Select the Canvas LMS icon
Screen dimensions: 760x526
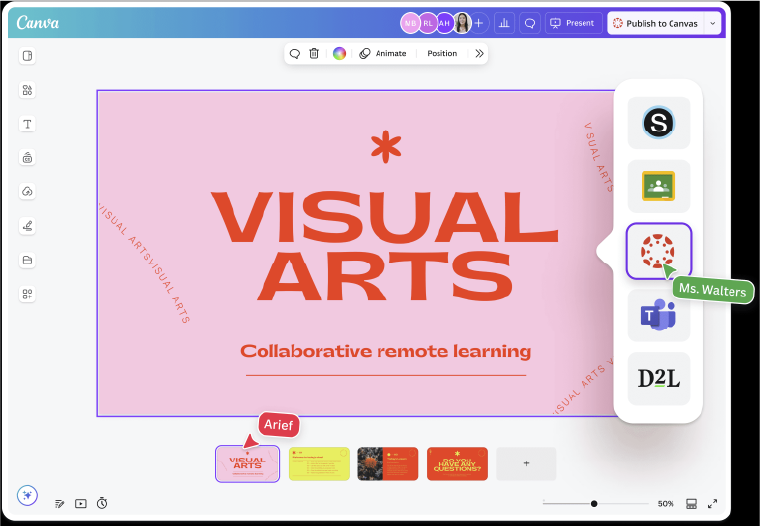click(x=659, y=251)
